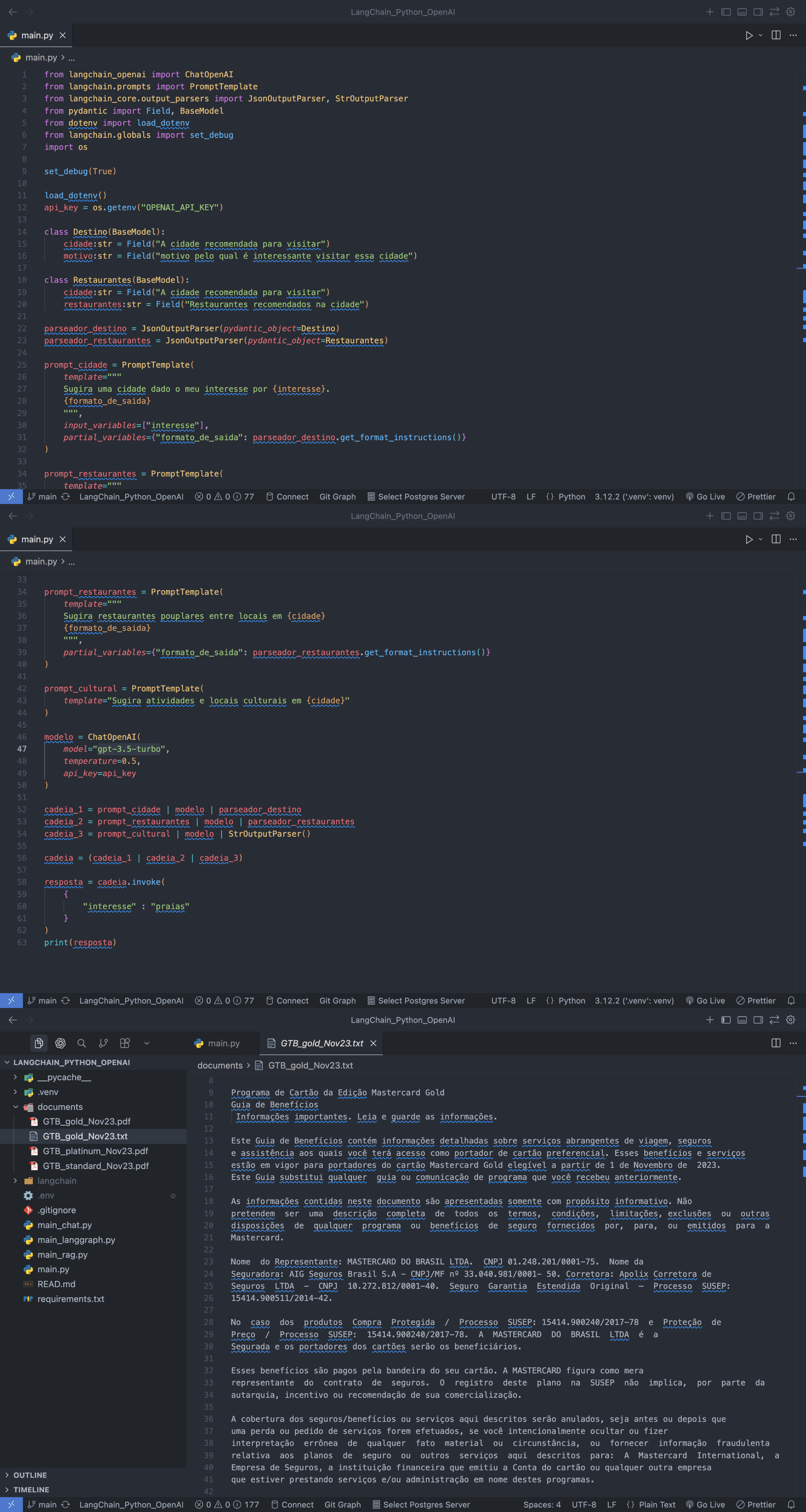Click the swap arrows icon in middle title bar

tap(774, 516)
